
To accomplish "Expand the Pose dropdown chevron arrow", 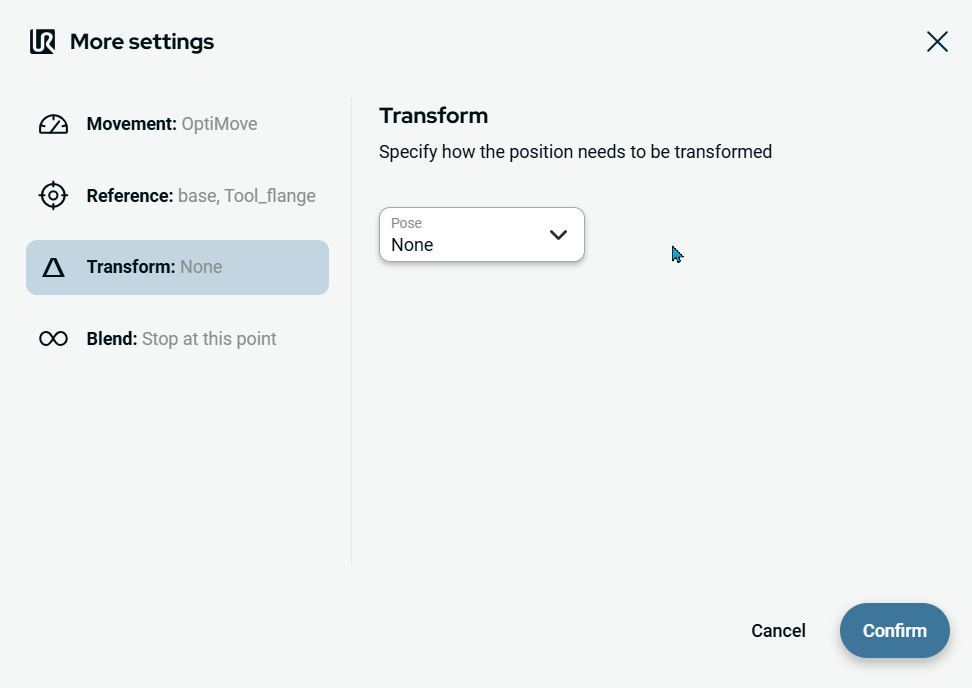I will click(558, 235).
